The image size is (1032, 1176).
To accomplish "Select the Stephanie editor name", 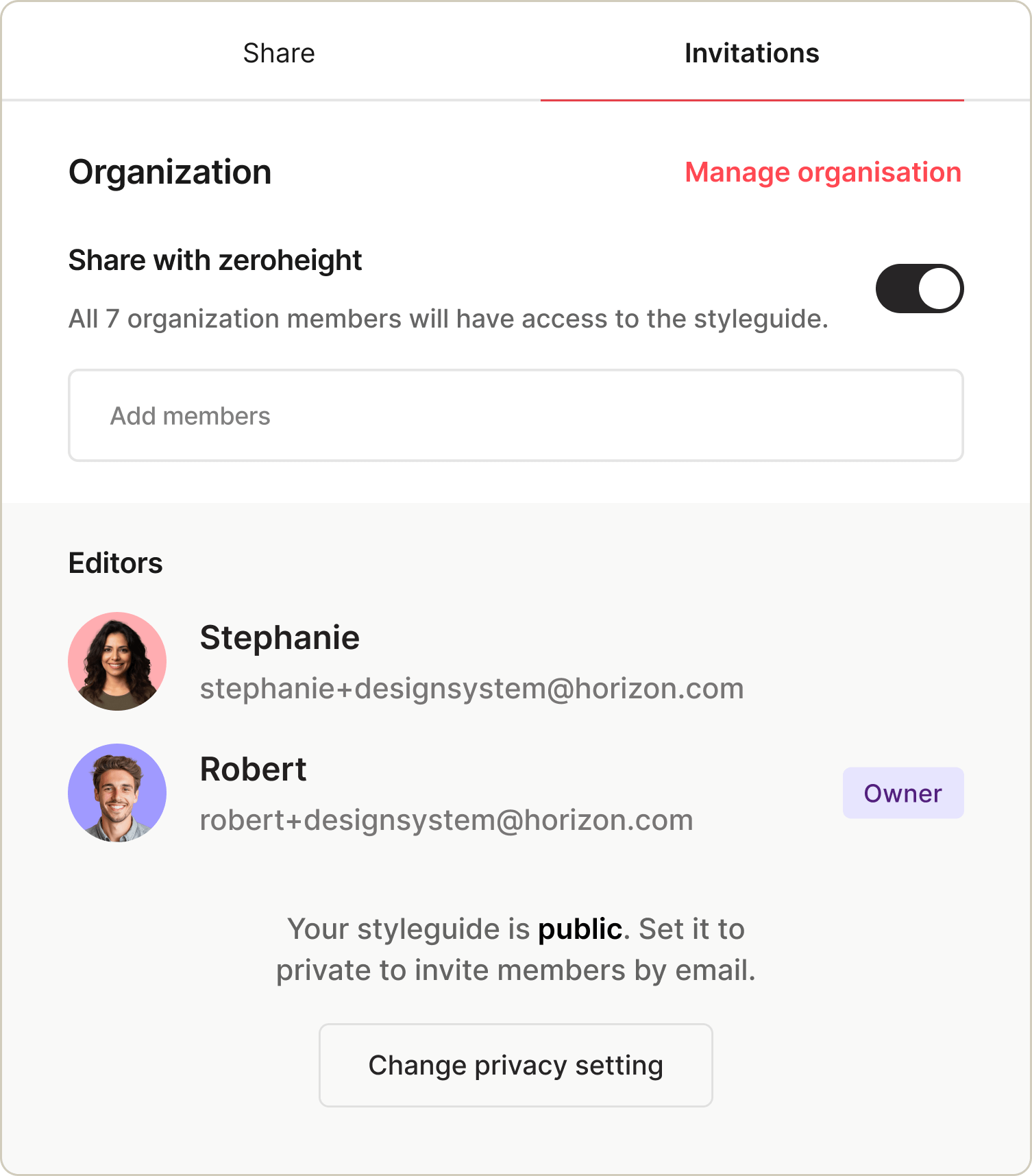I will (x=280, y=638).
